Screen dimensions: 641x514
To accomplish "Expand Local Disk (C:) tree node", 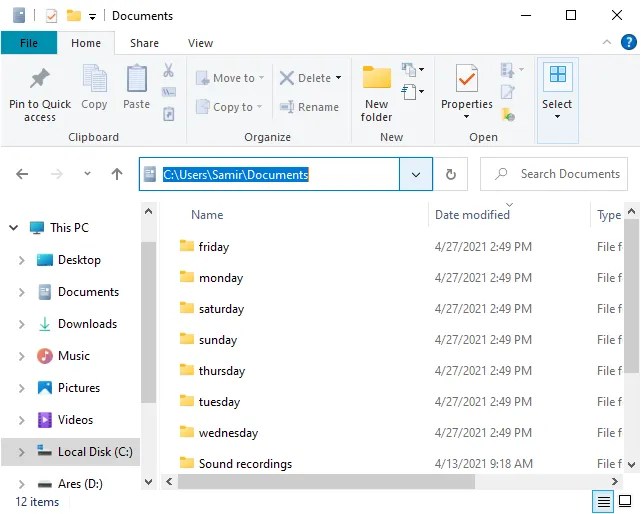I will (x=22, y=452).
